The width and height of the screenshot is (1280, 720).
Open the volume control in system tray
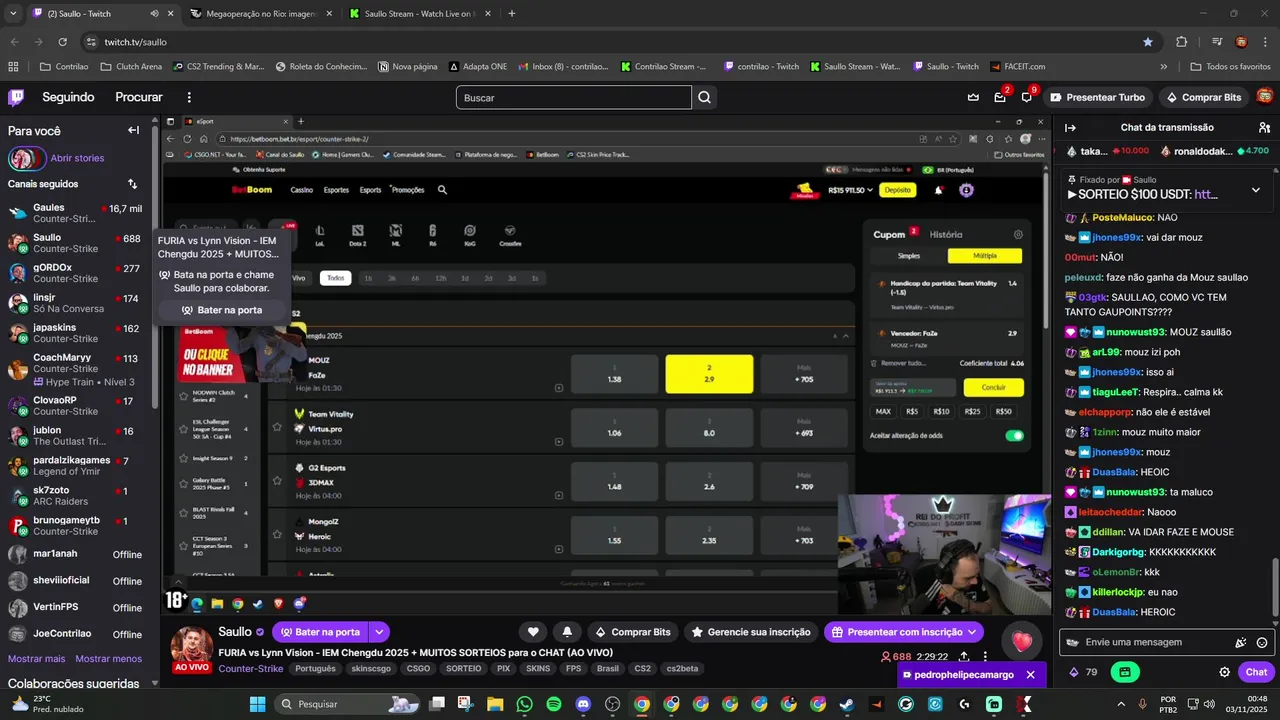pyautogui.click(x=1208, y=704)
